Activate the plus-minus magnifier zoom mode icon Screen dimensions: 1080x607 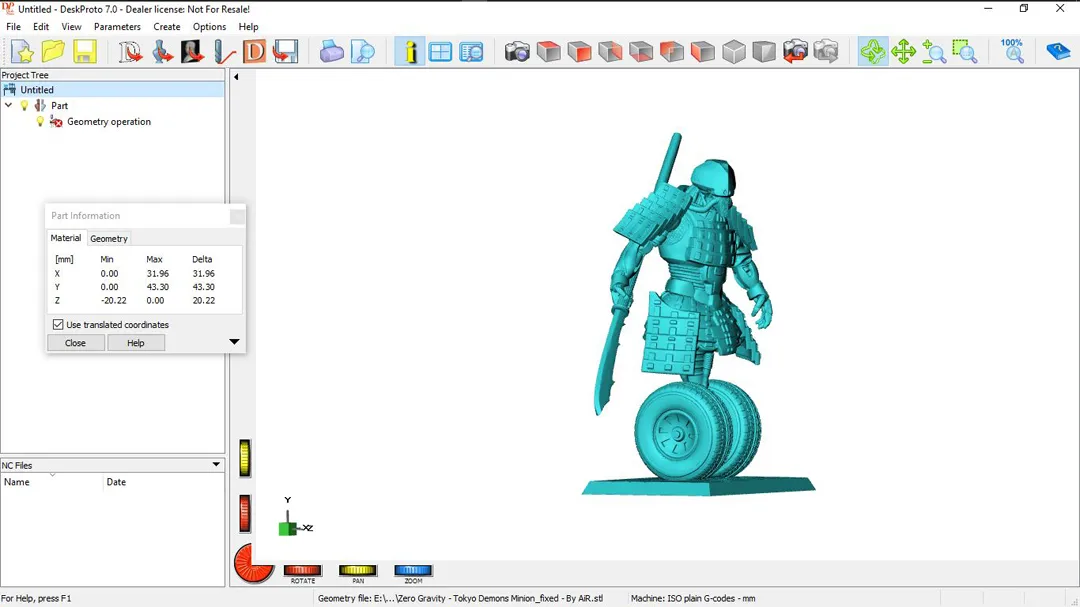point(934,52)
